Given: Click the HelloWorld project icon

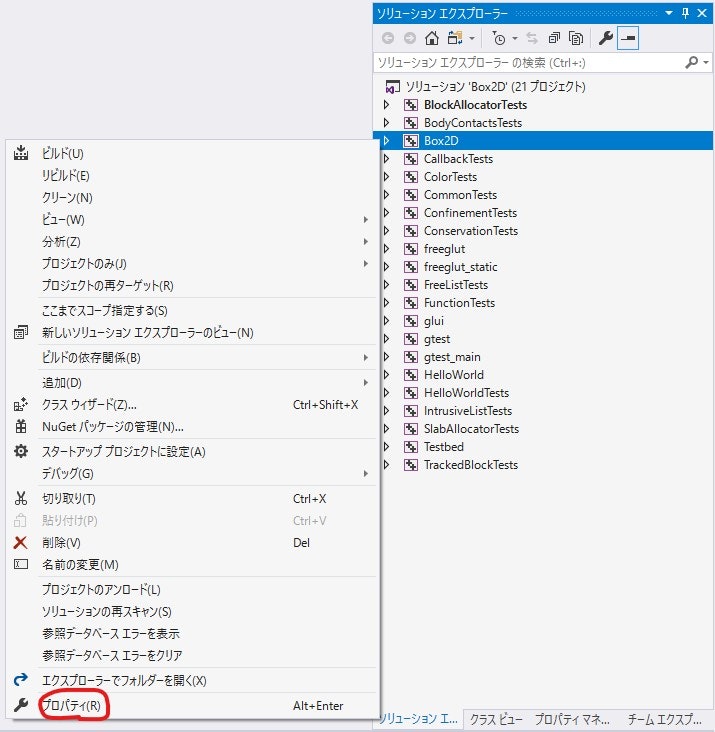Looking at the screenshot, I should pyautogui.click(x=411, y=375).
